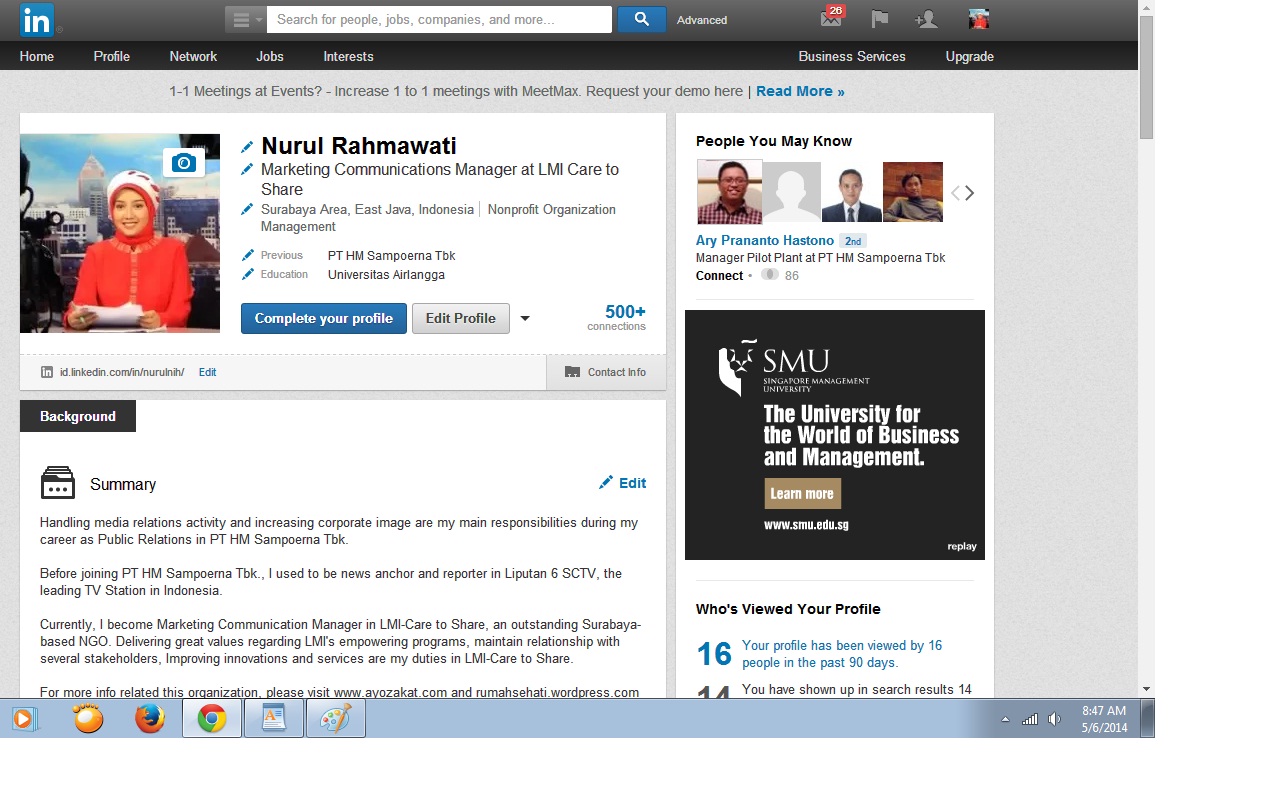
Task: Open the Read More link
Action: coord(800,91)
